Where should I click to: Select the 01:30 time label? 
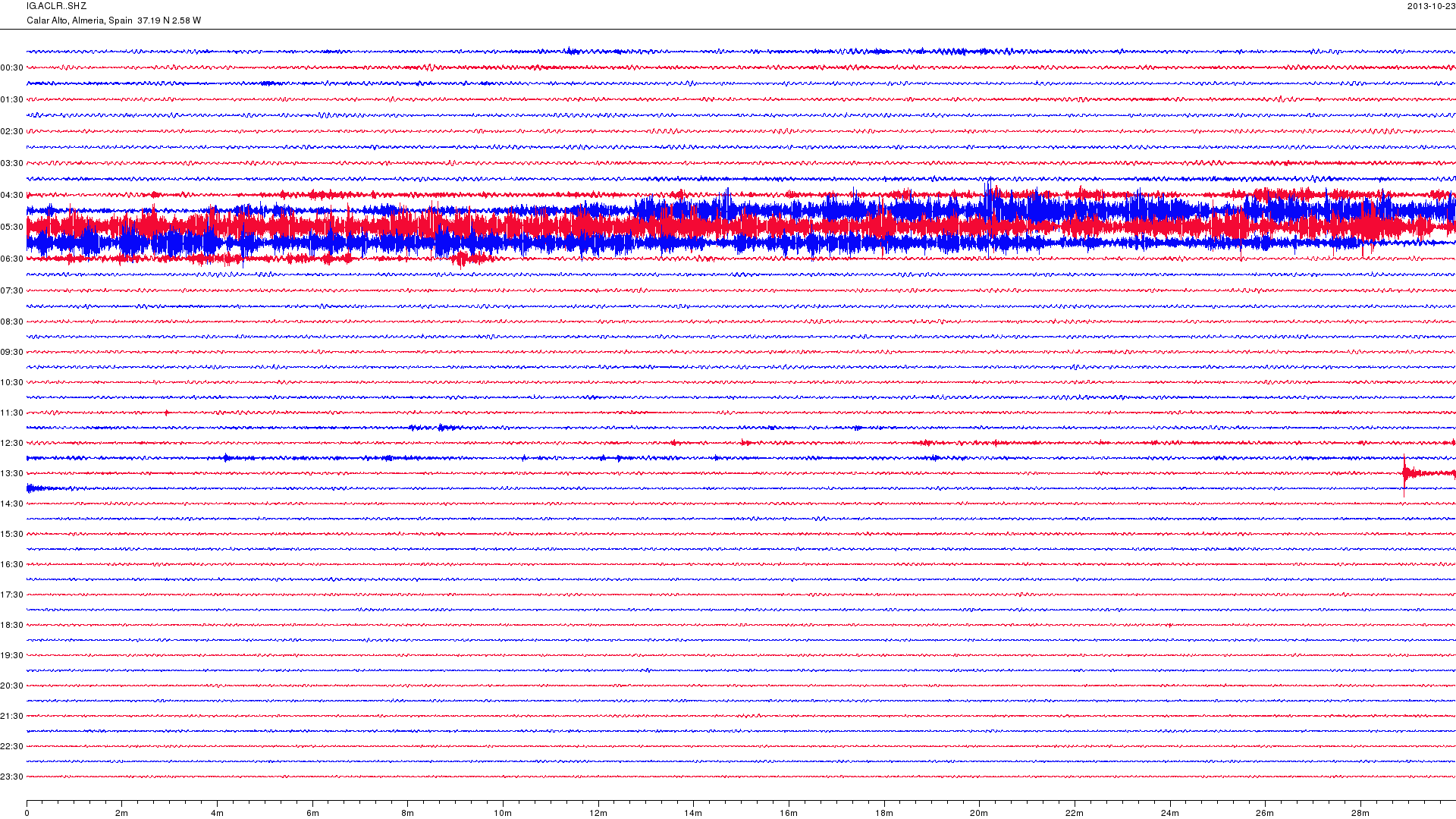(x=11, y=100)
